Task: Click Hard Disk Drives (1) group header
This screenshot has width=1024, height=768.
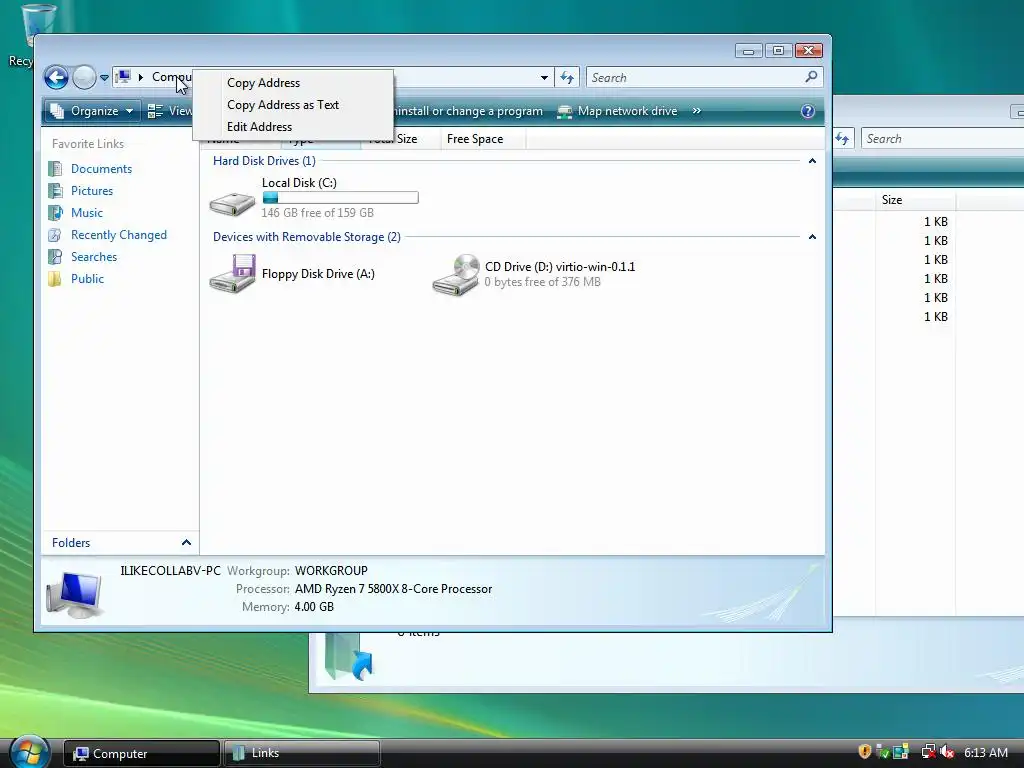Action: [264, 161]
